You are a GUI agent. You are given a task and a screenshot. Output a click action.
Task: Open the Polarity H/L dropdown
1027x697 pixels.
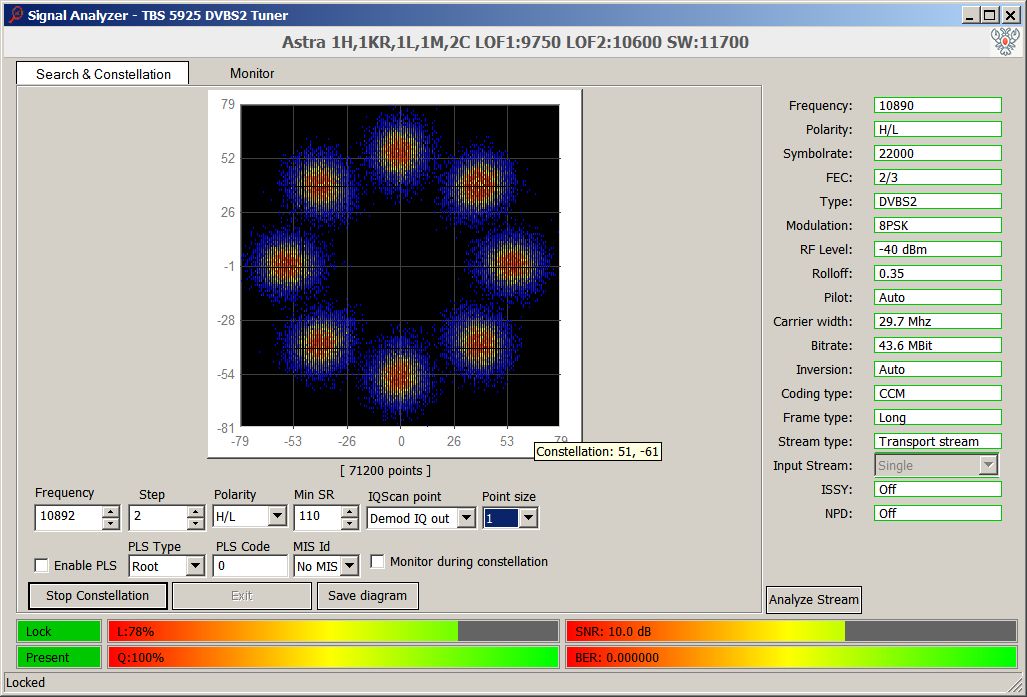click(x=277, y=517)
